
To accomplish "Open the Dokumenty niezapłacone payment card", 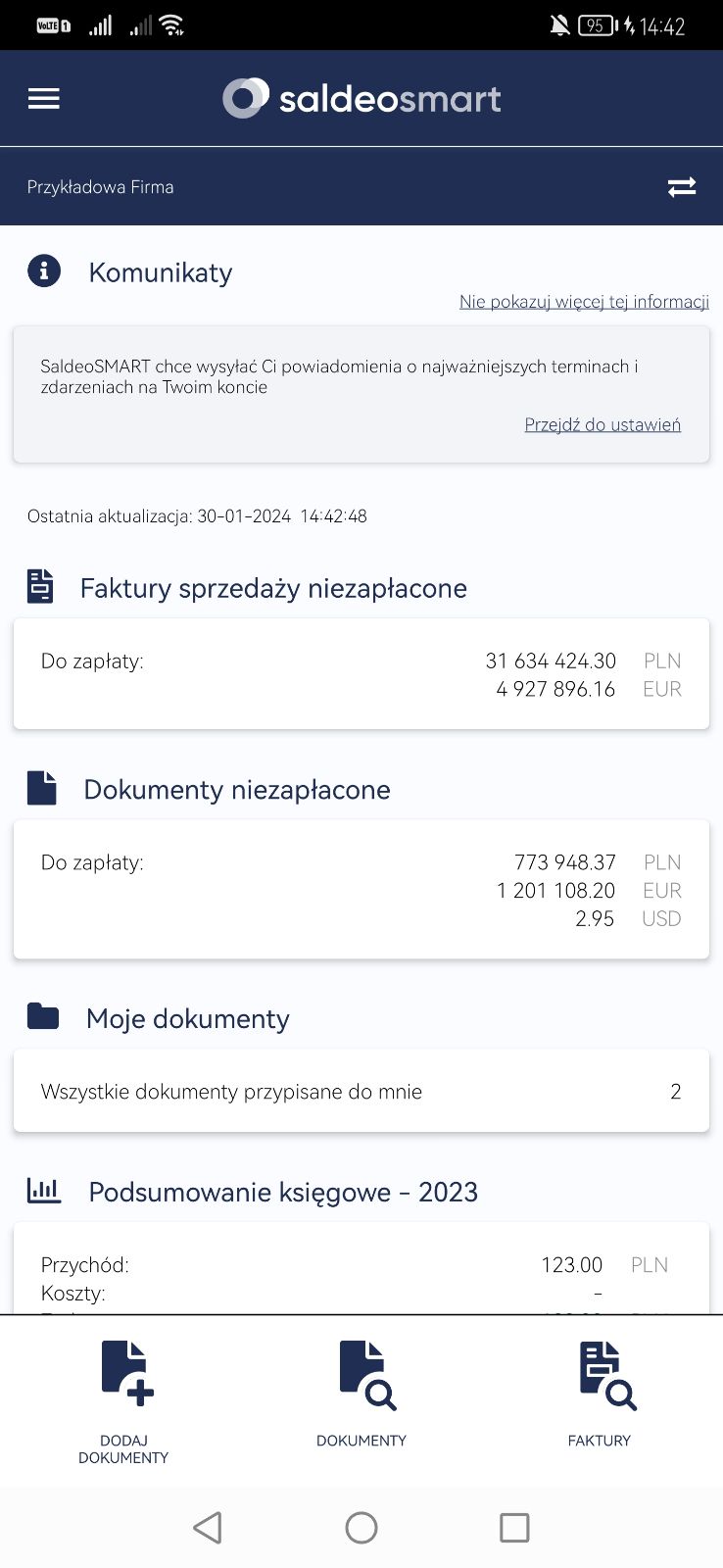I will pos(361,889).
